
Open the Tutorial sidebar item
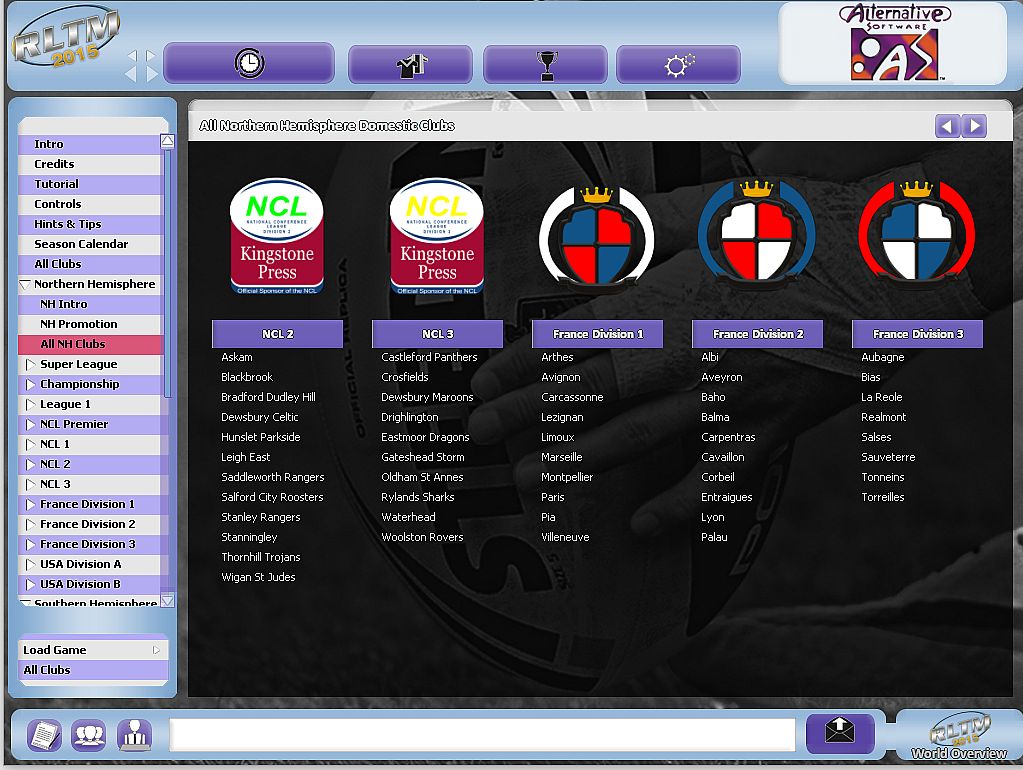[x=89, y=184]
